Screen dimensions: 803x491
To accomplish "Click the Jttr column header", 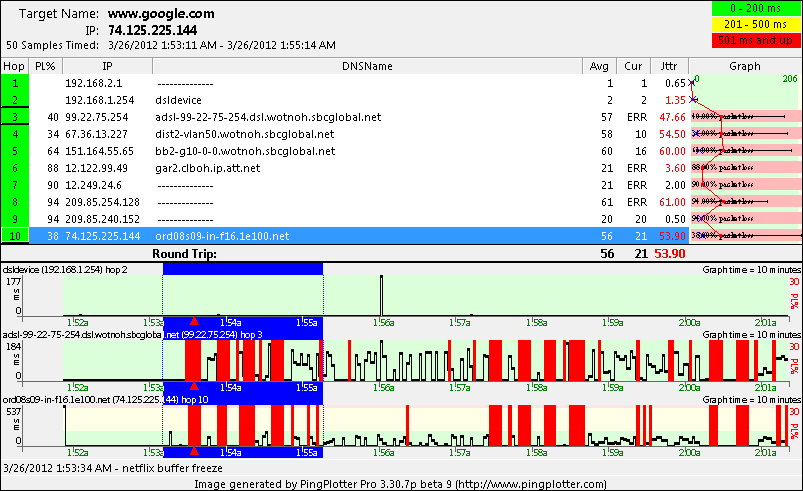I will 668,65.
